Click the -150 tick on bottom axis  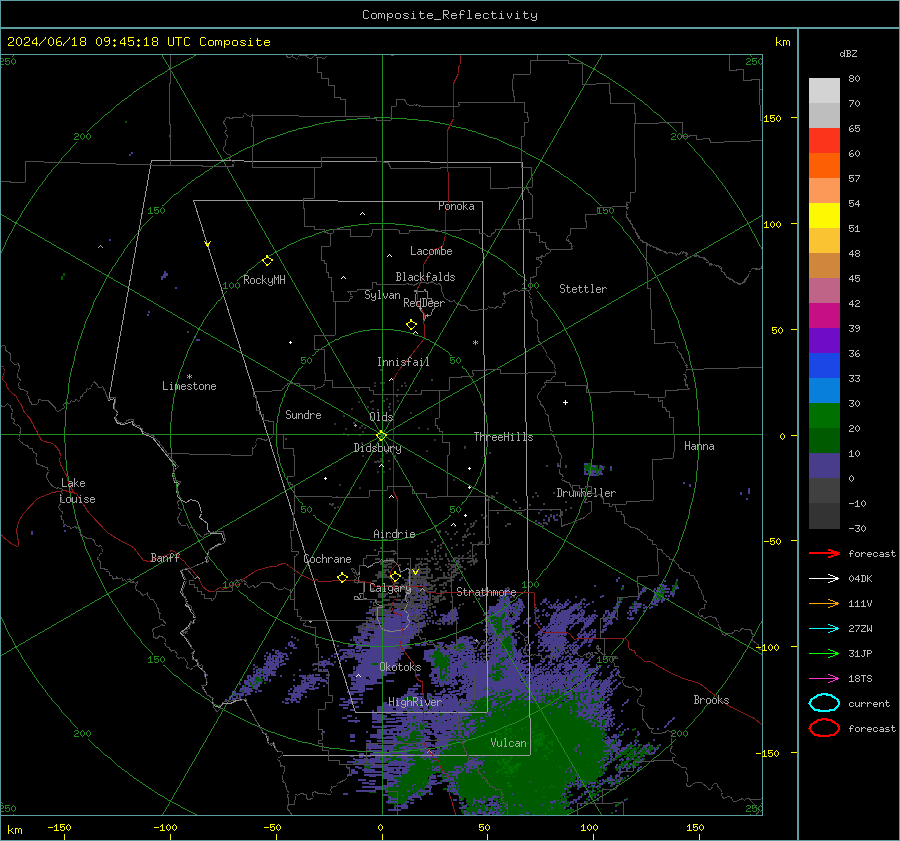coord(59,827)
